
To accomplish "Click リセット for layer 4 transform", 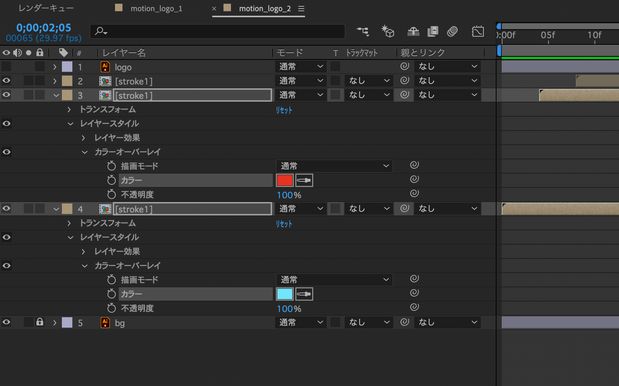I will 284,224.
